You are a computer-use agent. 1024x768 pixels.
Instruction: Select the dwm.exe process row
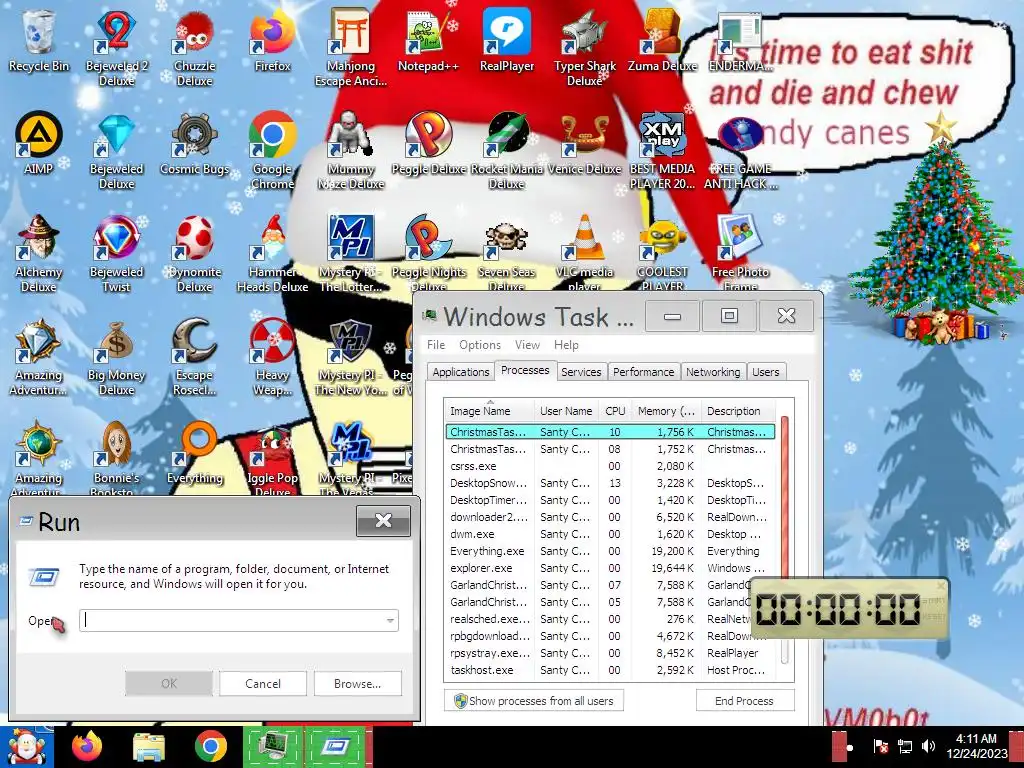pos(610,534)
